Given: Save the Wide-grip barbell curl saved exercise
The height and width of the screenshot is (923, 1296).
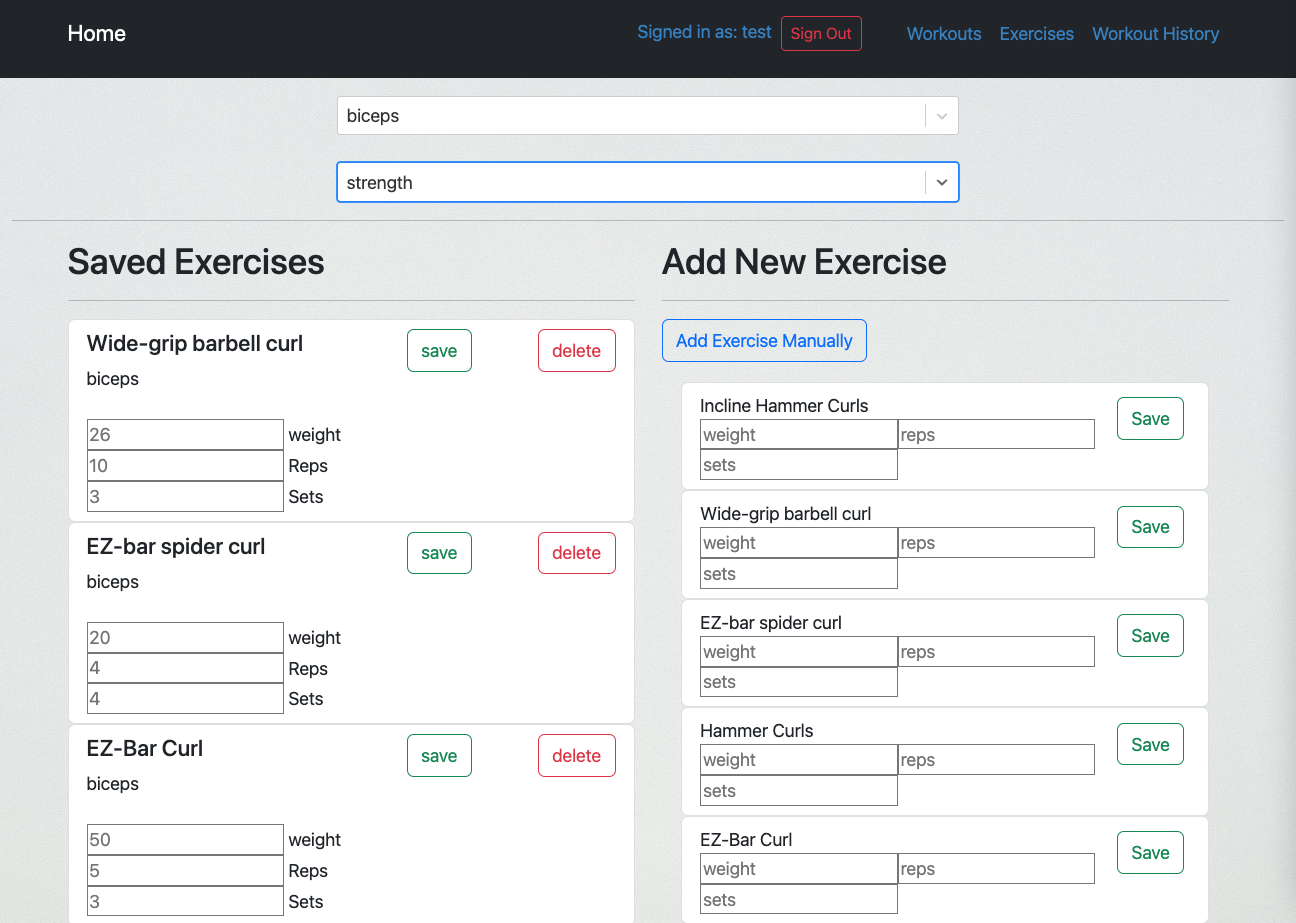Looking at the screenshot, I should click(439, 350).
